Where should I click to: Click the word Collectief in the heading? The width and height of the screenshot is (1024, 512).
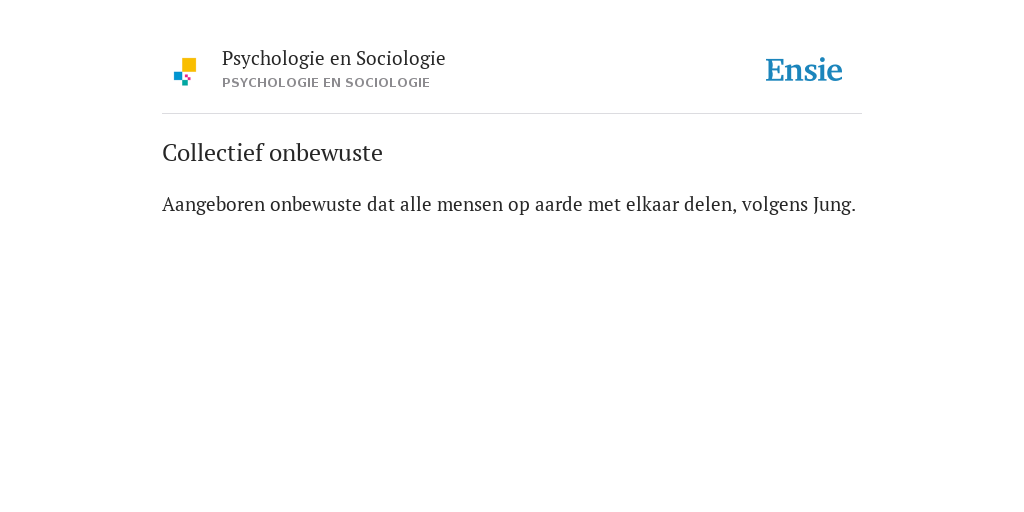pos(213,153)
